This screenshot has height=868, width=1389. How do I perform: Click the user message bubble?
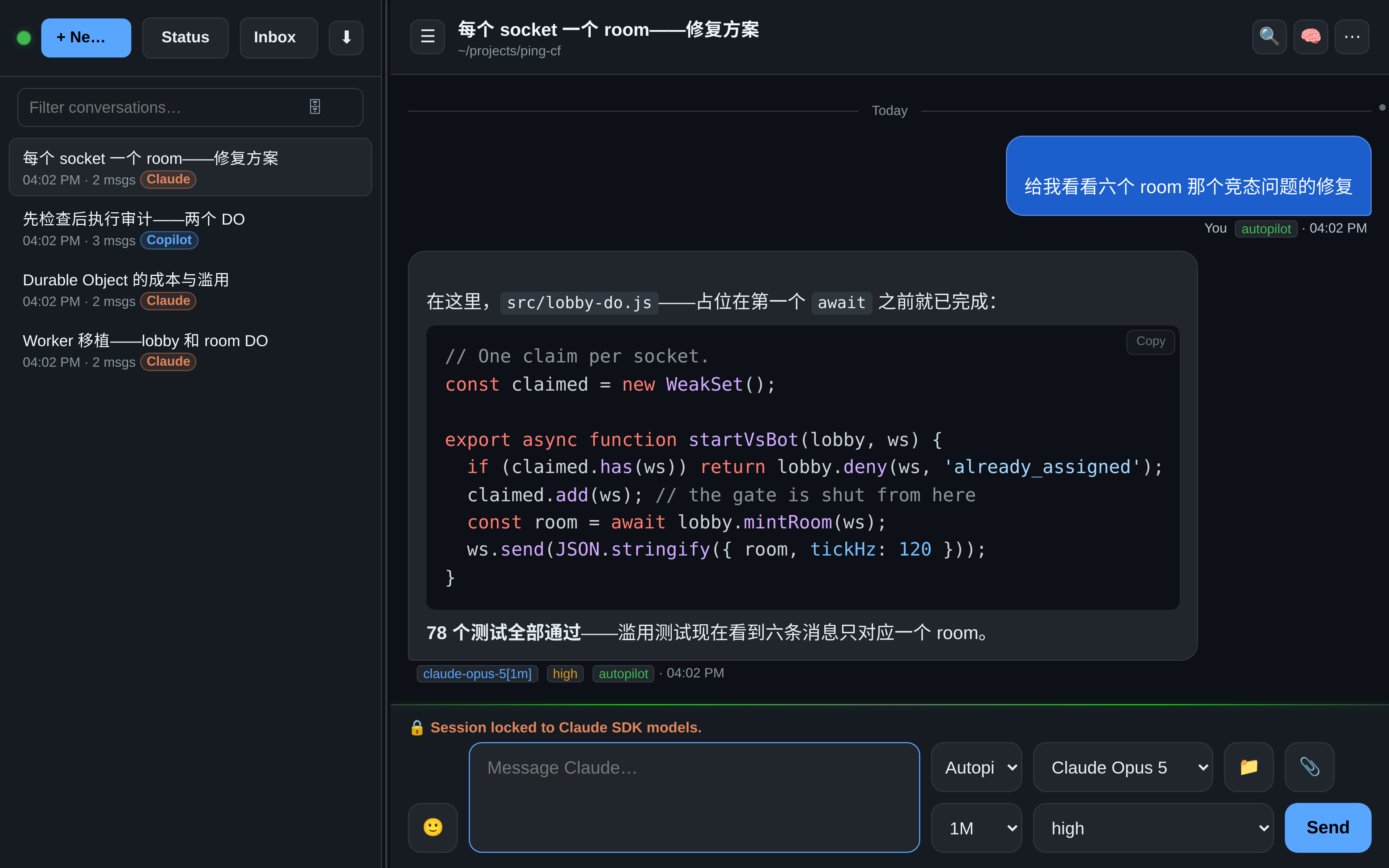point(1188,176)
